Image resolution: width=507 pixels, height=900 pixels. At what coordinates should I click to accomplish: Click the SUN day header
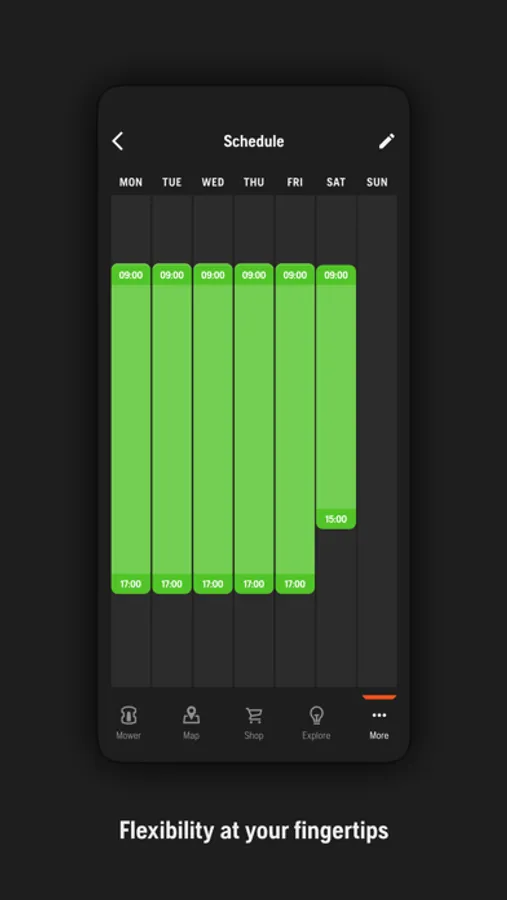[377, 183]
